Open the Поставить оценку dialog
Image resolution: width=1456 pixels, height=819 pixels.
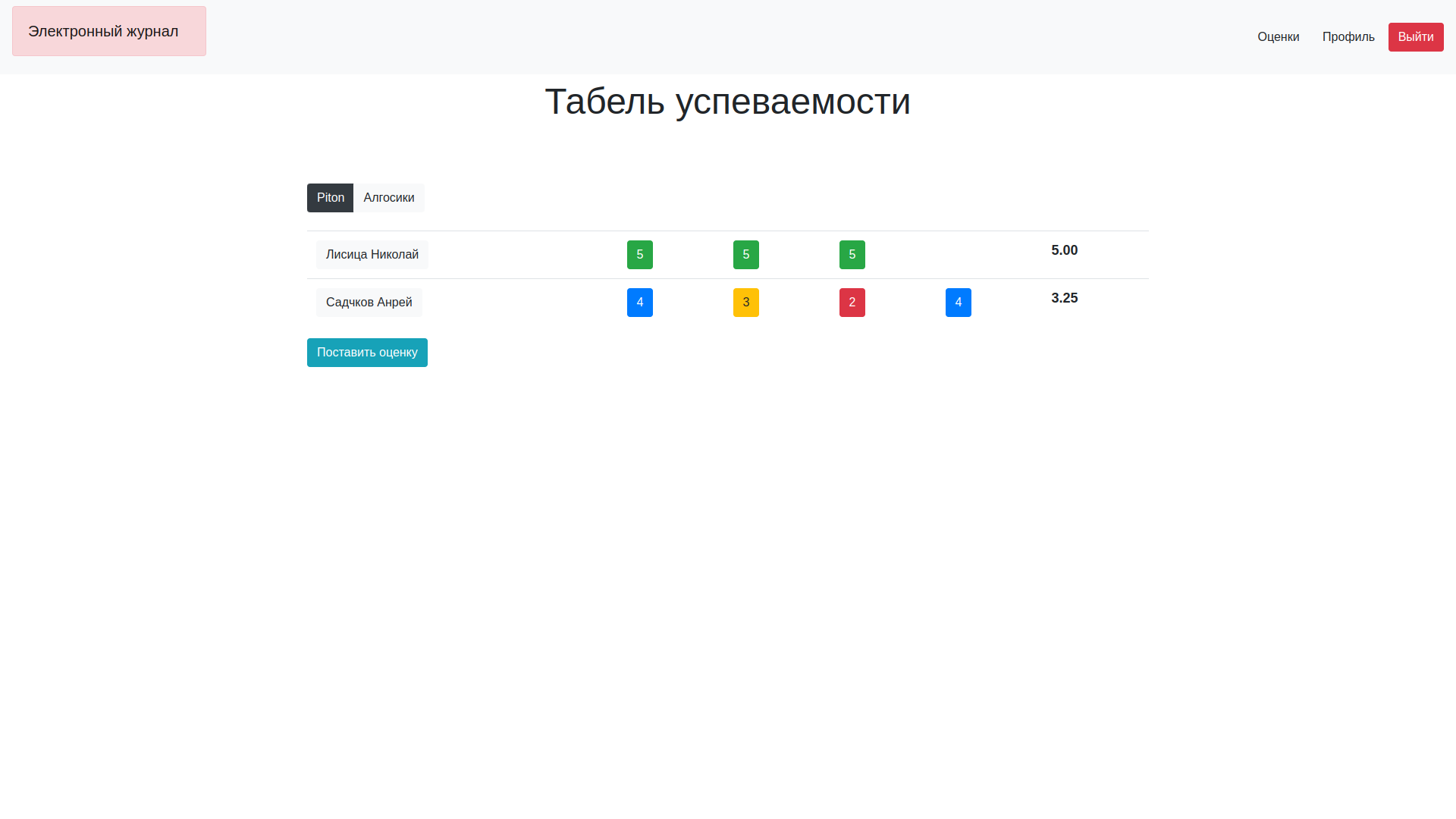pos(367,352)
